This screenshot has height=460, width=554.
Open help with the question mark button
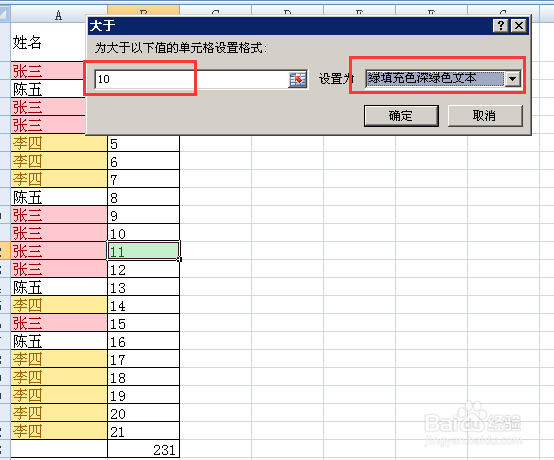(x=501, y=25)
